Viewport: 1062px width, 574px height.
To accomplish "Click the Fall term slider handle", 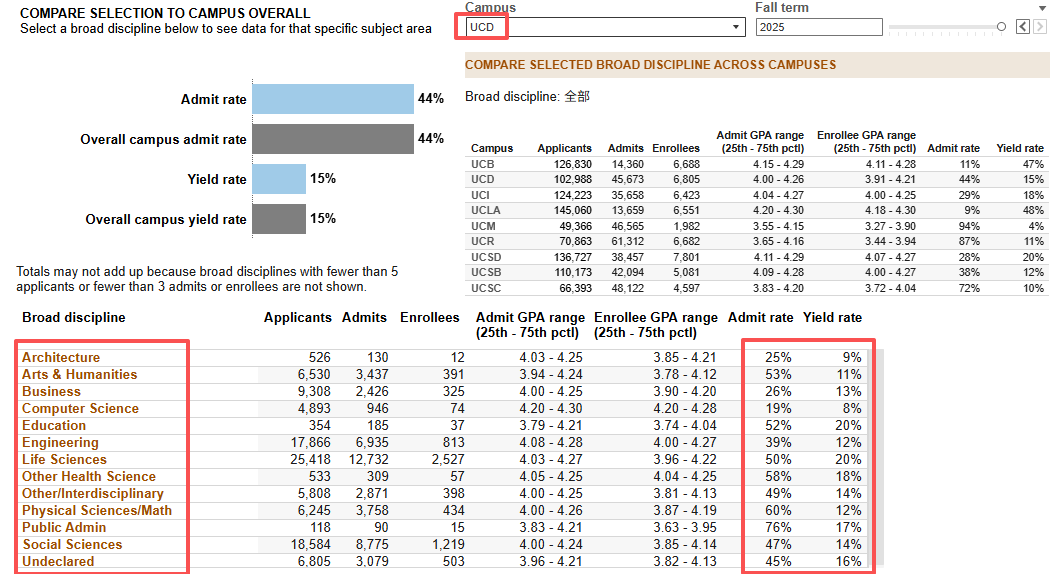I will pyautogui.click(x=1001, y=27).
